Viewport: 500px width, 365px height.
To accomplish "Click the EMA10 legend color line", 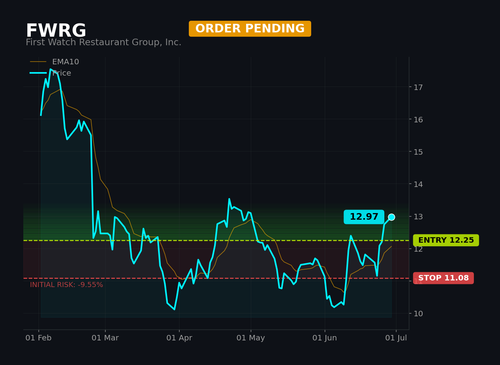I will pyautogui.click(x=38, y=62).
